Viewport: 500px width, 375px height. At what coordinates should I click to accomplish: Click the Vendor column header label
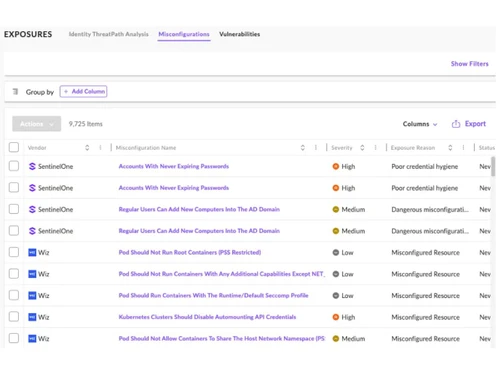[x=37, y=148]
